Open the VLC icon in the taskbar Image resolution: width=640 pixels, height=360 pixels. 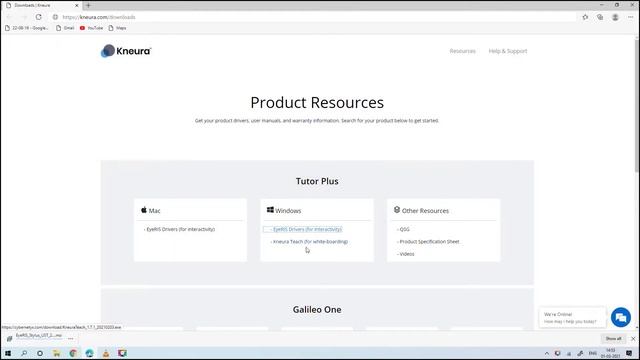point(106,353)
